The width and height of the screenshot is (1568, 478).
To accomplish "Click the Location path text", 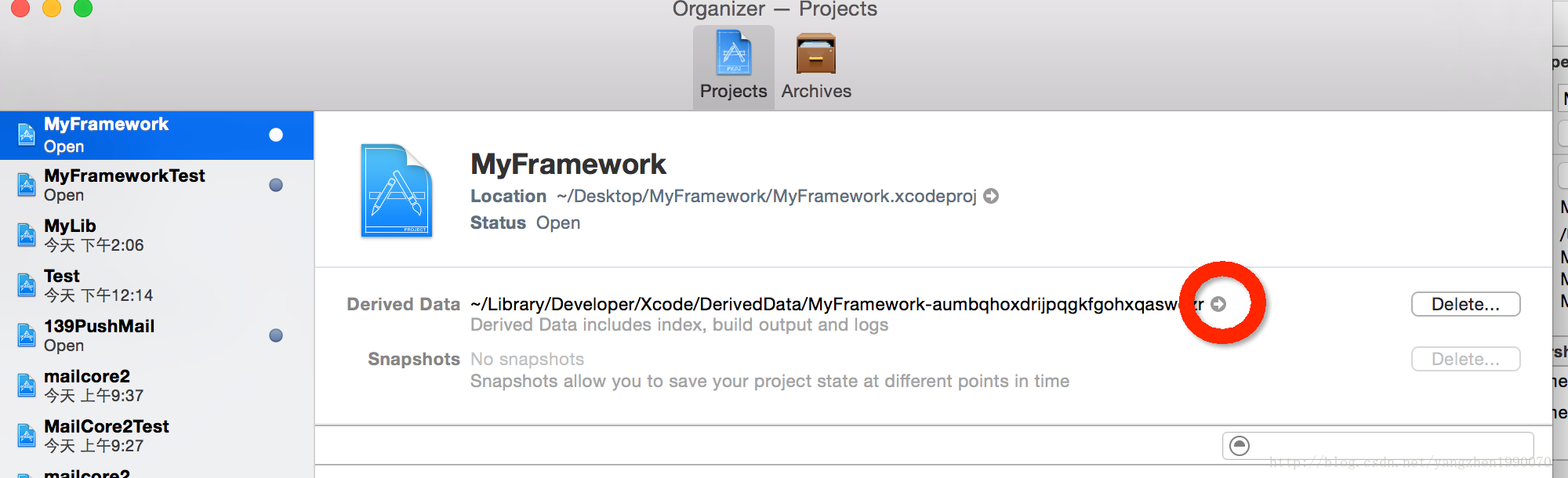I will click(767, 196).
